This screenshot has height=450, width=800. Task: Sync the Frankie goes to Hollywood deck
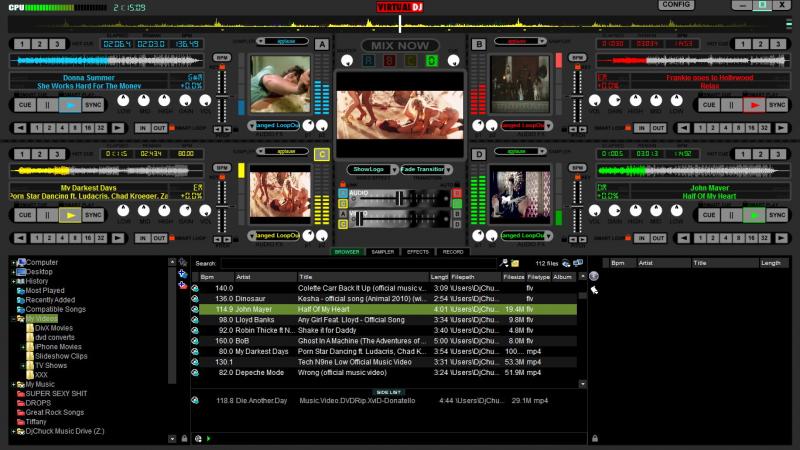tap(777, 105)
